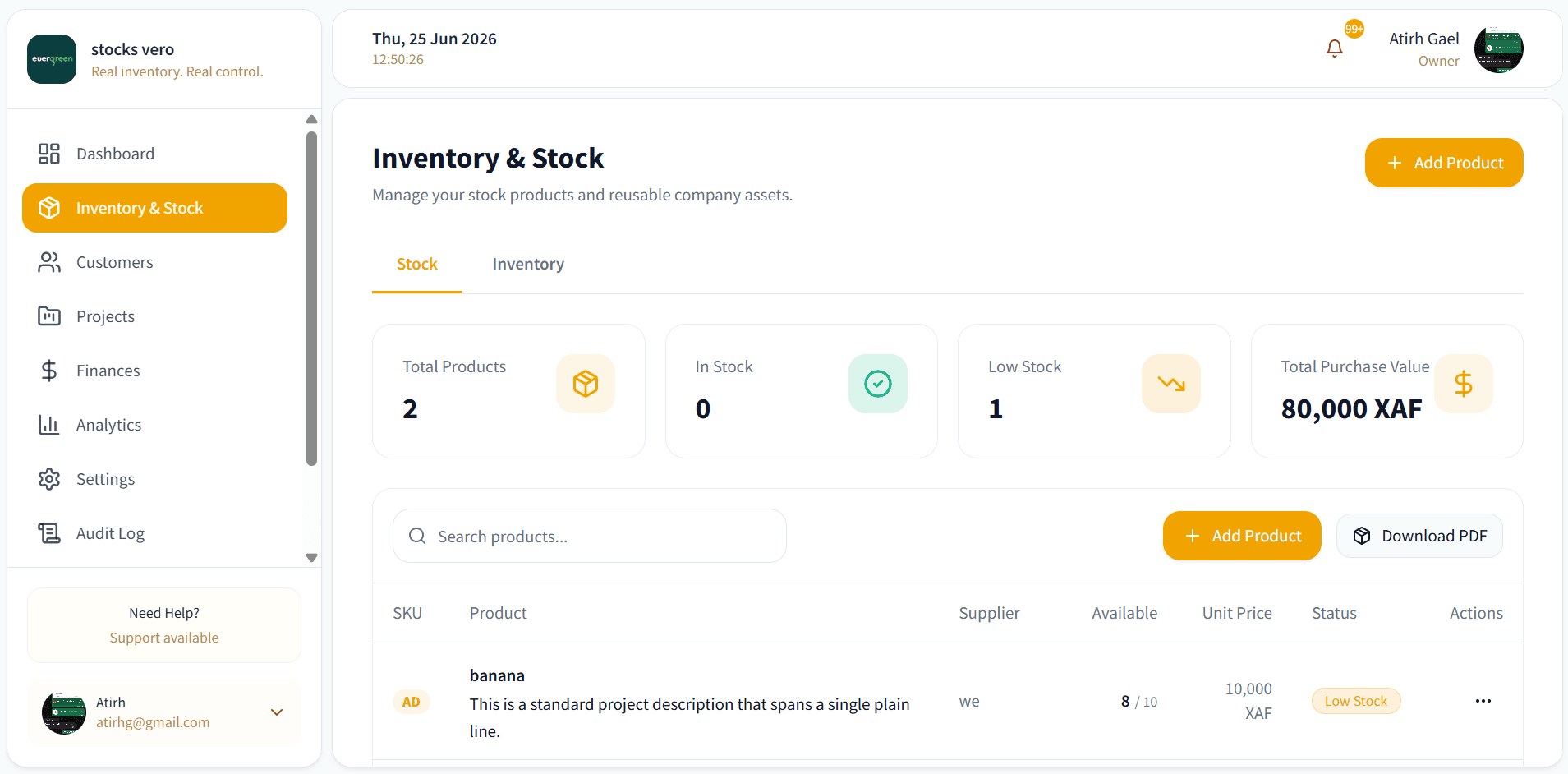Open the Settings page

154,479
